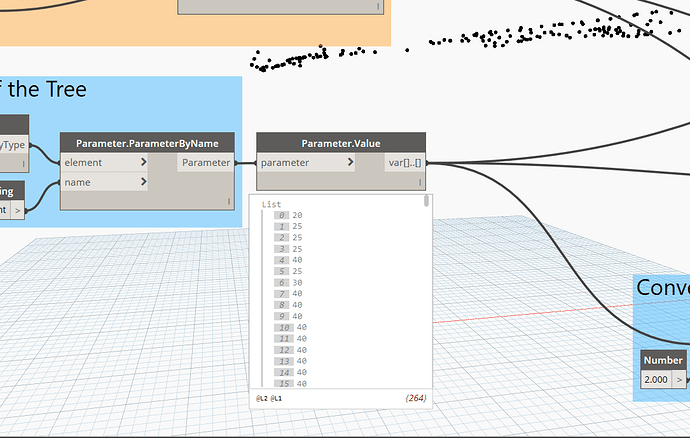The height and width of the screenshot is (438, 690).
Task: Select list index 11 value 40
Action: coord(290,339)
